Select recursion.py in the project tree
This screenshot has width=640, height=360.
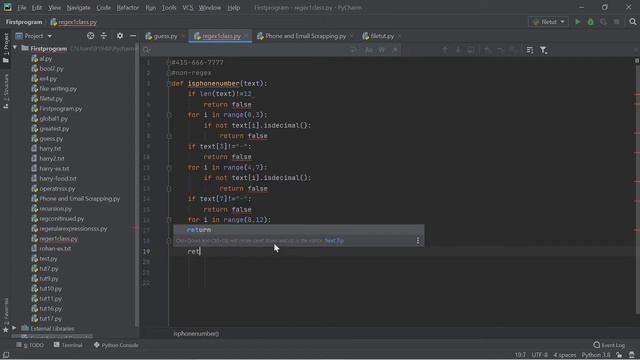[x=55, y=209]
